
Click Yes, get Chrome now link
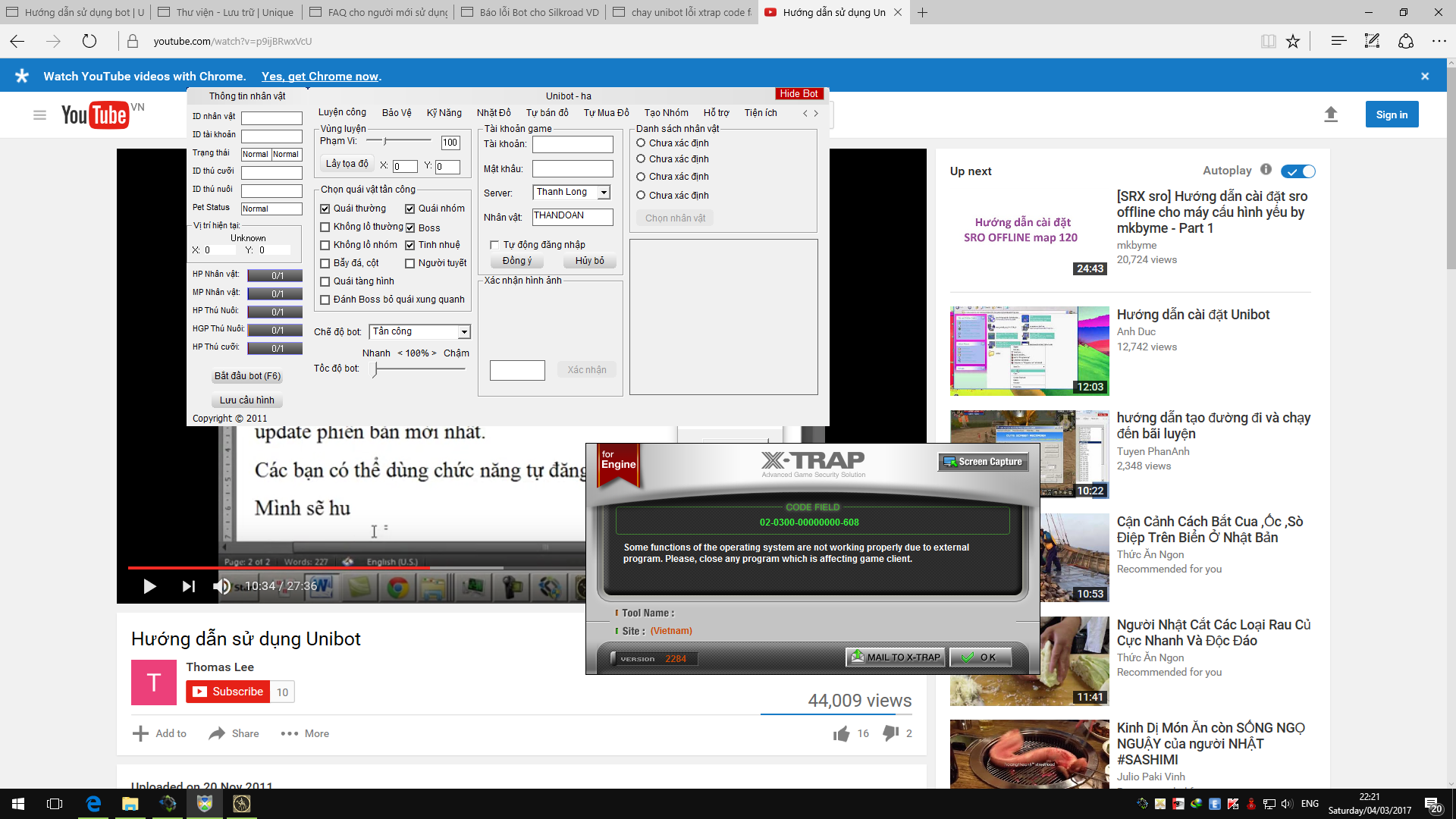click(x=319, y=76)
